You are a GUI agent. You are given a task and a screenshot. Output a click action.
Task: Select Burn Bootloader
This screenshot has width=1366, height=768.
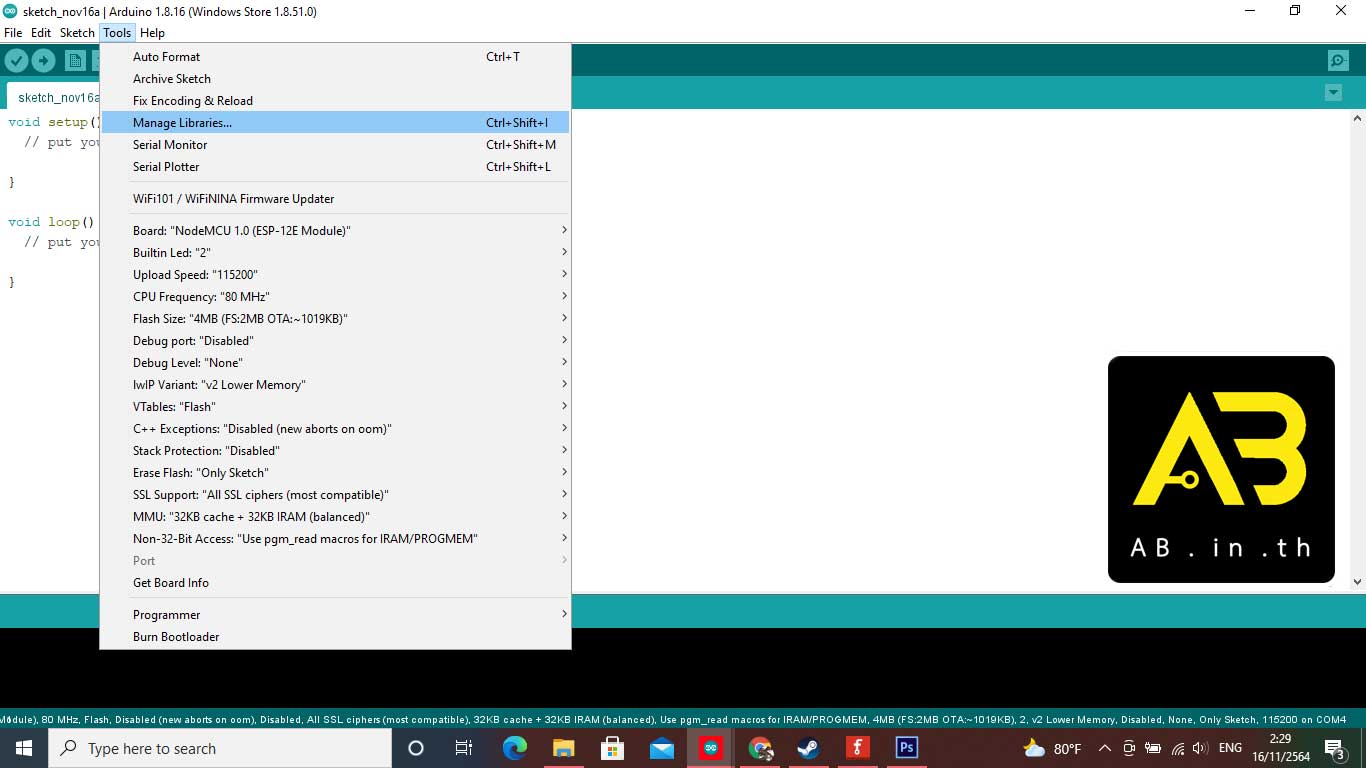tap(335, 637)
